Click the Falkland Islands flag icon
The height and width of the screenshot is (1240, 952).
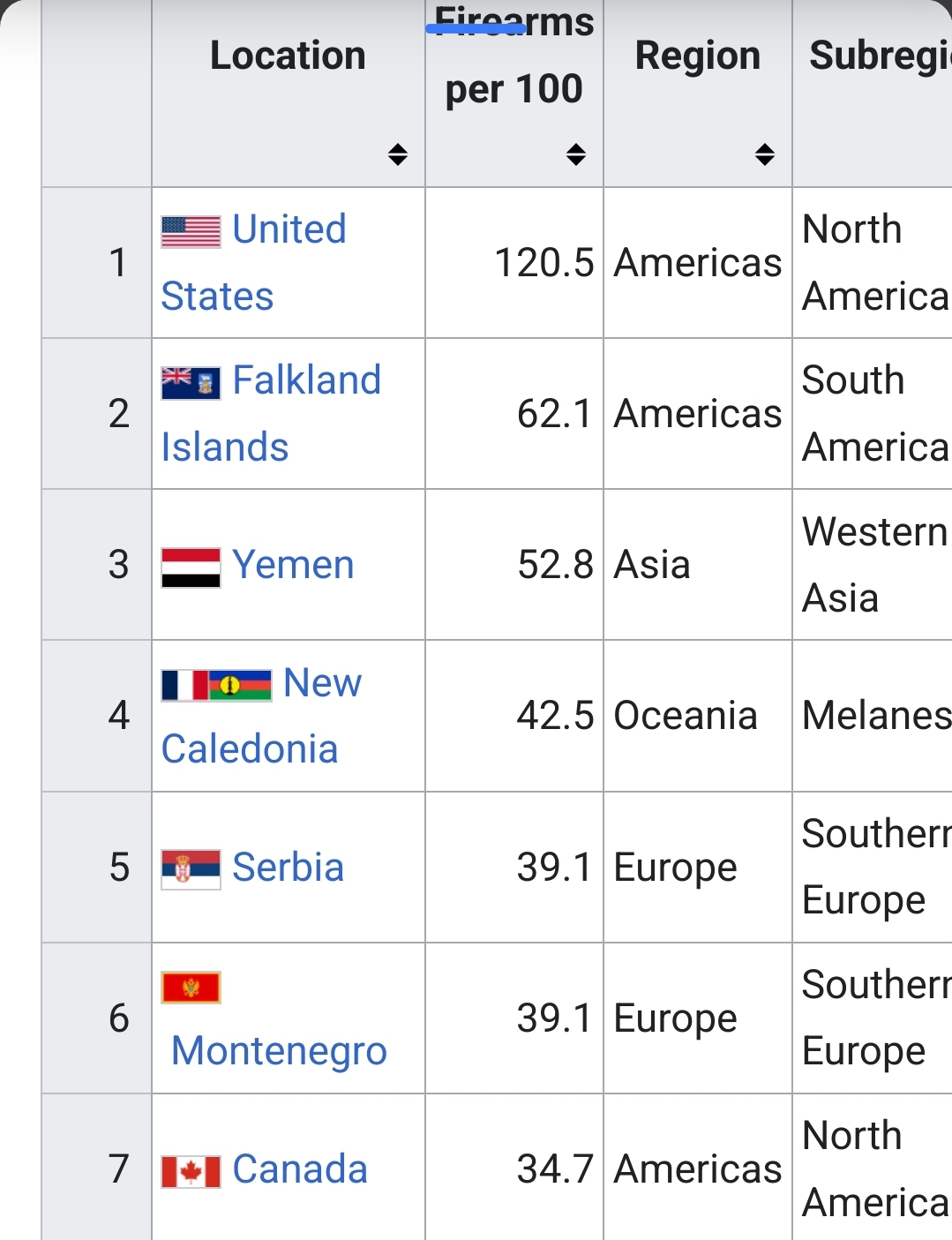(x=191, y=383)
